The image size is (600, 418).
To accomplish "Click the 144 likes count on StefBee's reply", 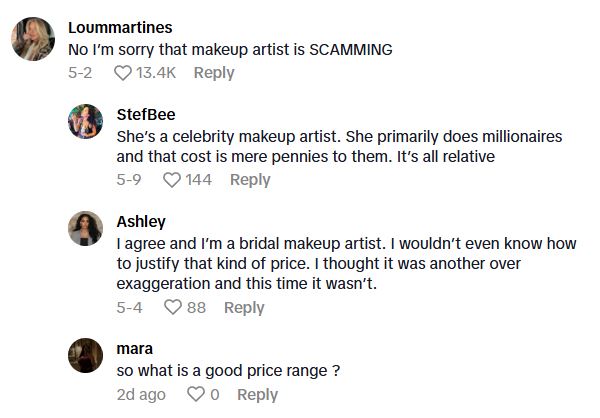I will [199, 180].
